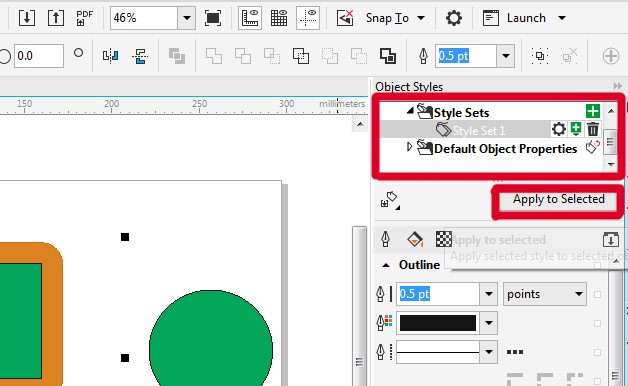Click revert icon beside Default Object Properties
Viewport: 628px width, 386px height.
coord(593,147)
